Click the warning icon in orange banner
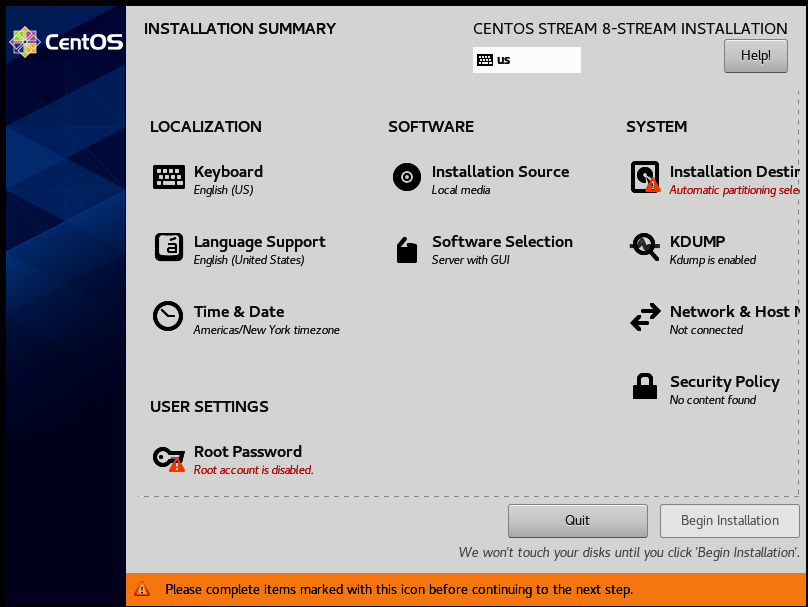 pyautogui.click(x=142, y=588)
